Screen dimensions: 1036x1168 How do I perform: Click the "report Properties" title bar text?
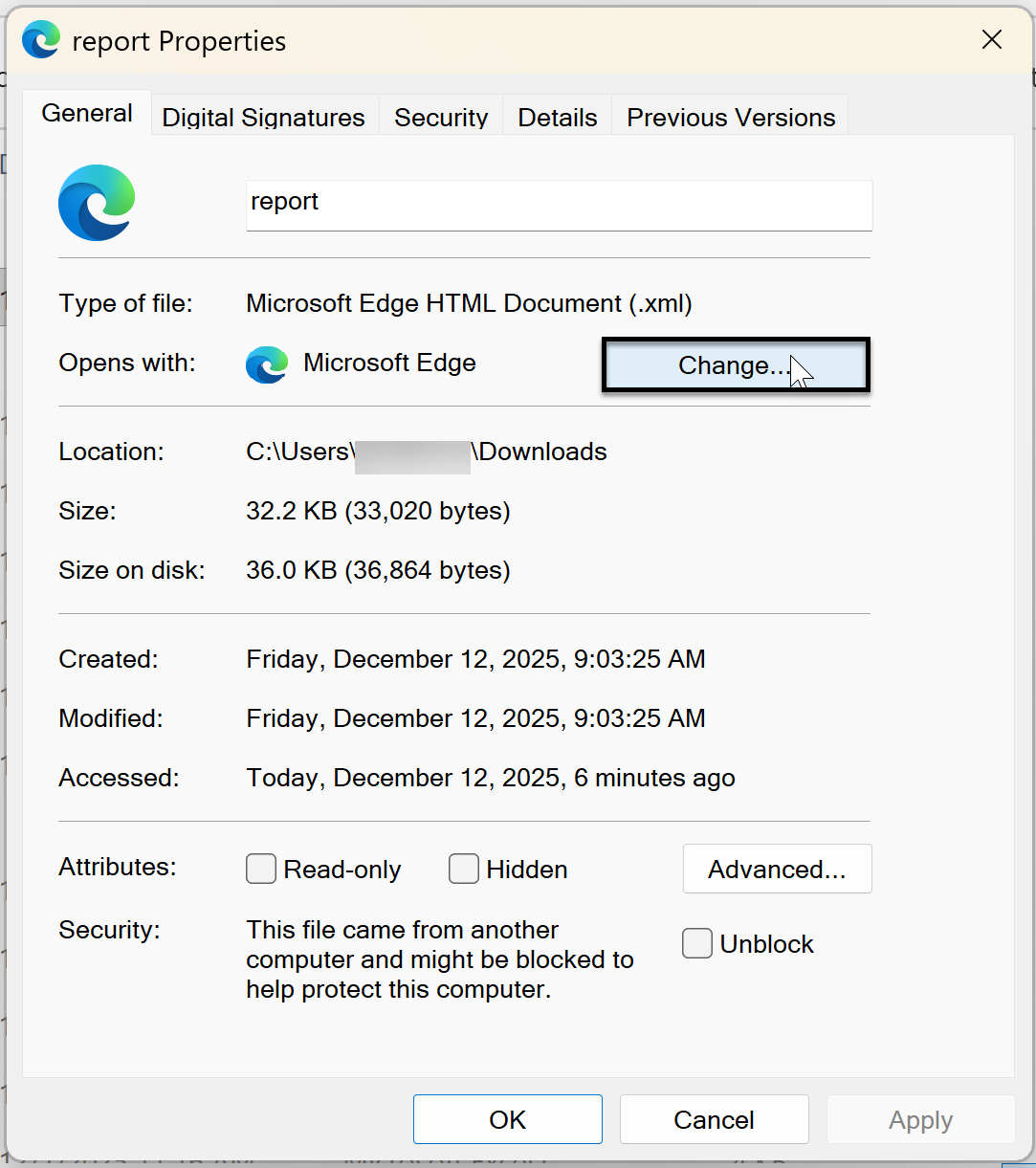point(179,42)
